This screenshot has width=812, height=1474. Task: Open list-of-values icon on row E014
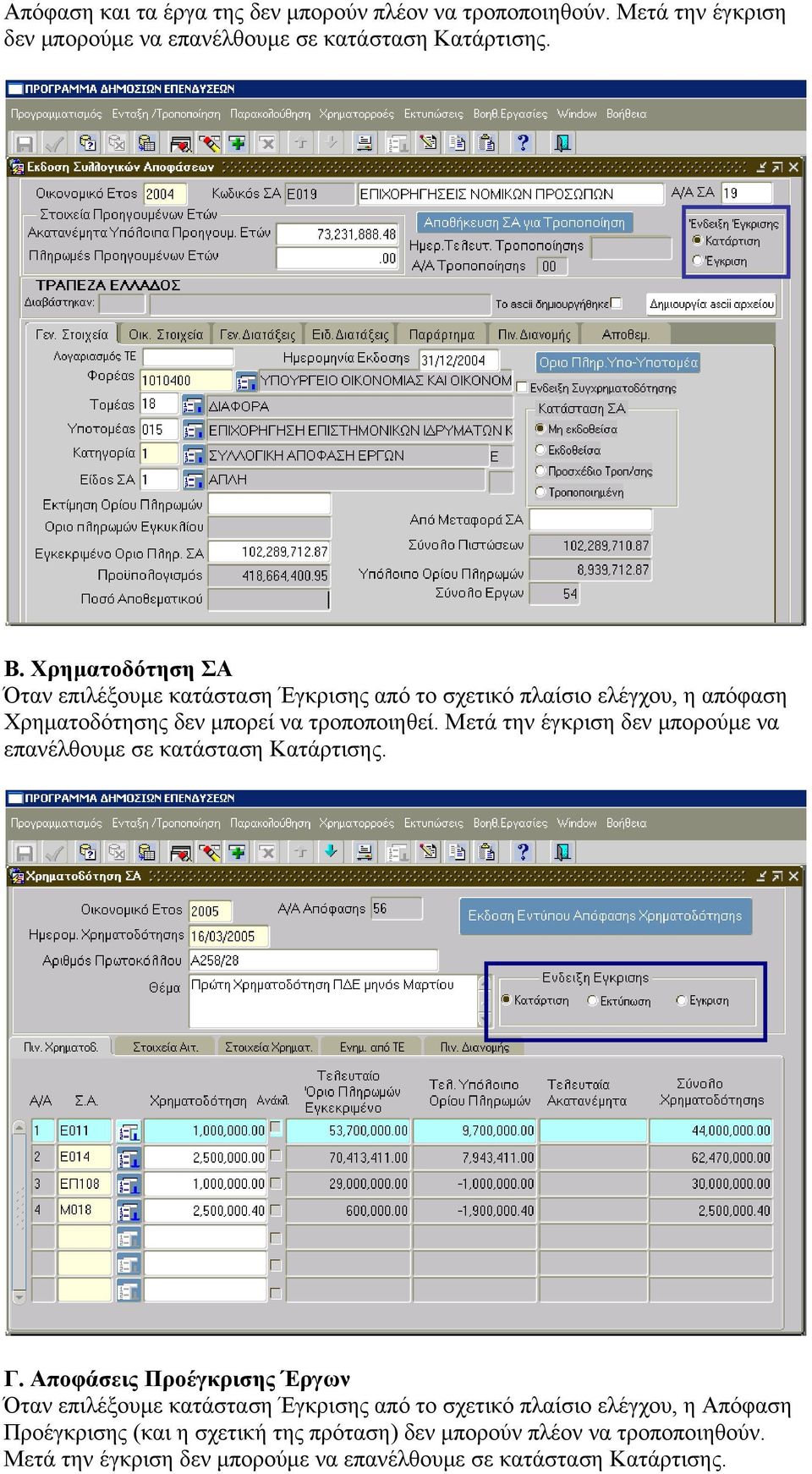pos(129,1158)
